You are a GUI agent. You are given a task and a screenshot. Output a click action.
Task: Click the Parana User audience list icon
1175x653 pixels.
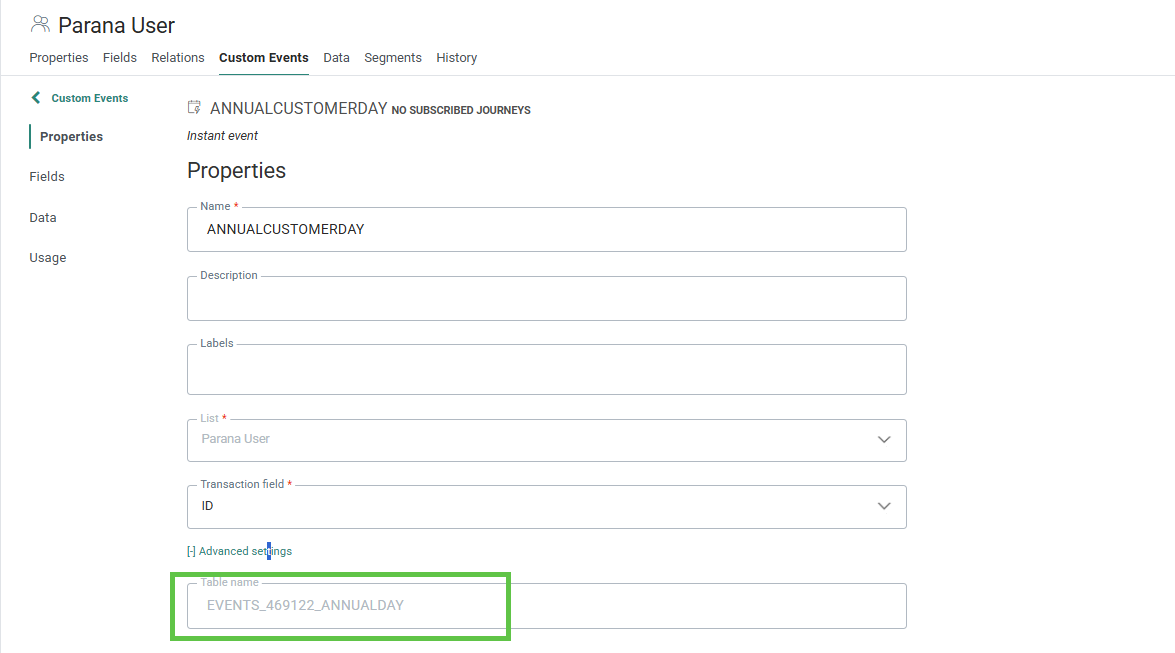40,24
